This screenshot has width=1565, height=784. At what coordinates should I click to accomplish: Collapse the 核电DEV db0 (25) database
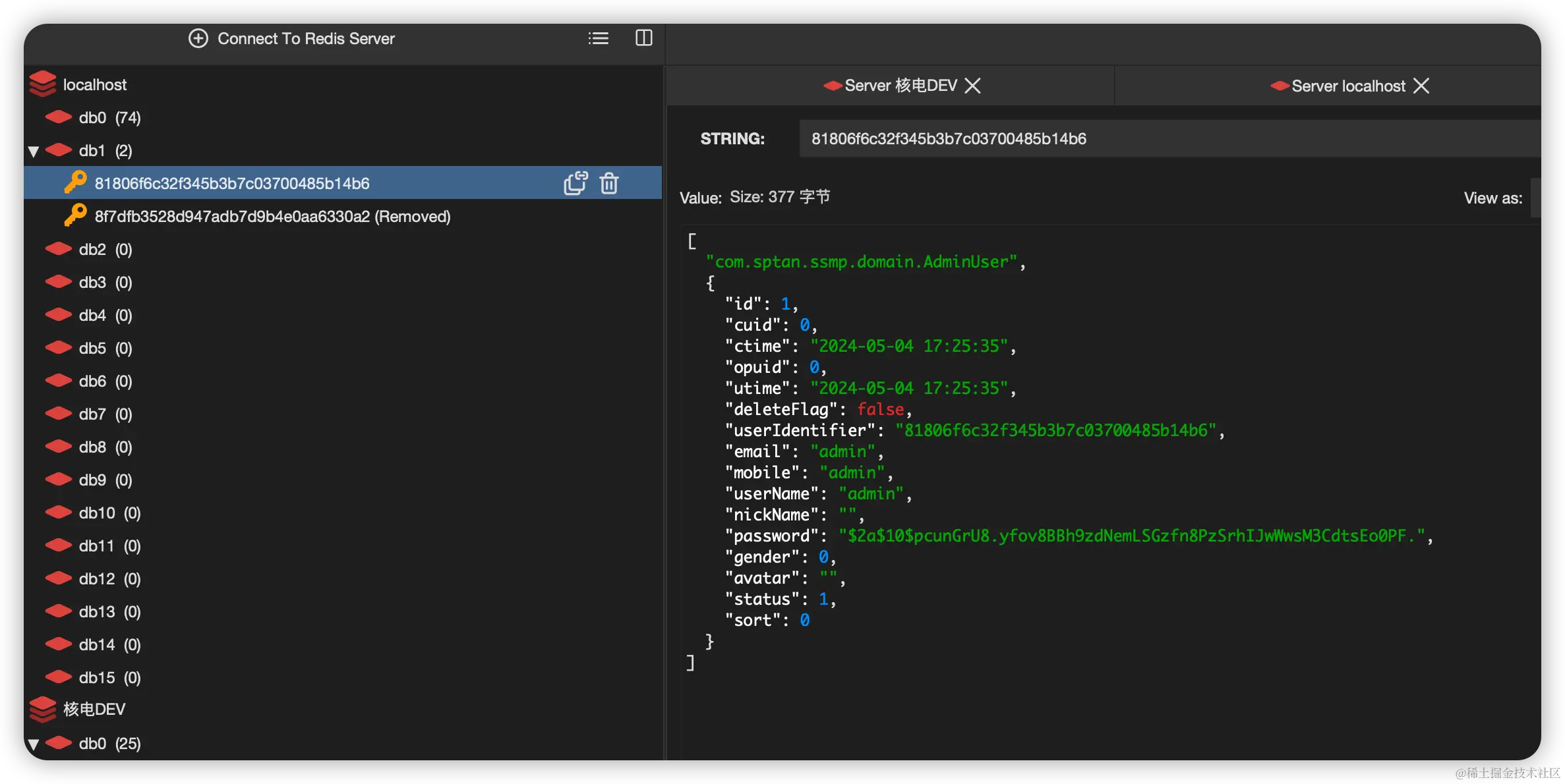(x=34, y=744)
